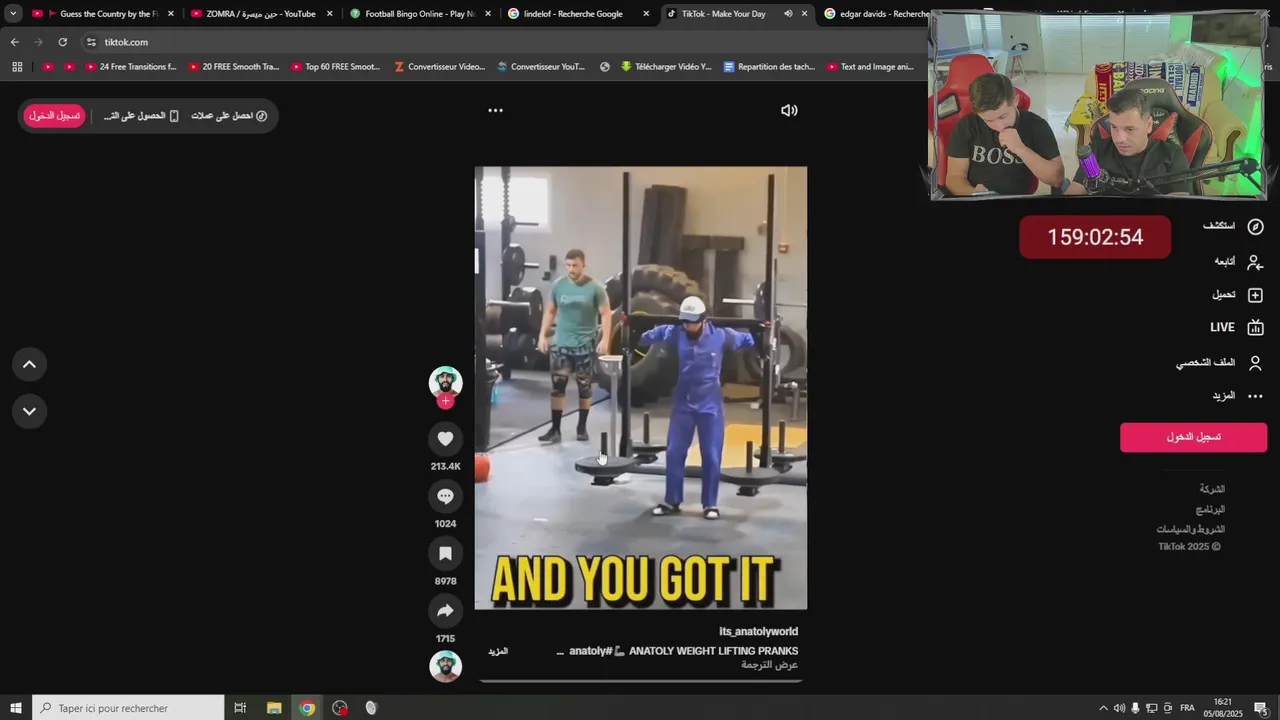1280x720 pixels.
Task: Click the site info icon beside tiktok.com
Action: pos(91,42)
